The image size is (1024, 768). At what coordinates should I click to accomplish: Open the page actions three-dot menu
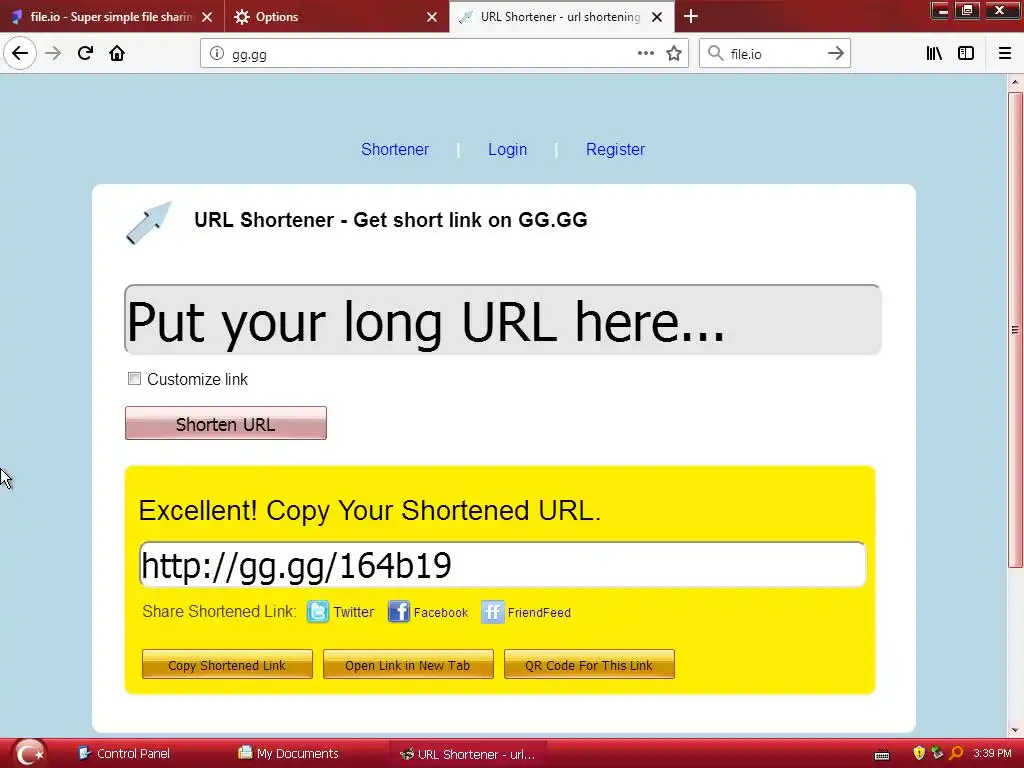645,53
